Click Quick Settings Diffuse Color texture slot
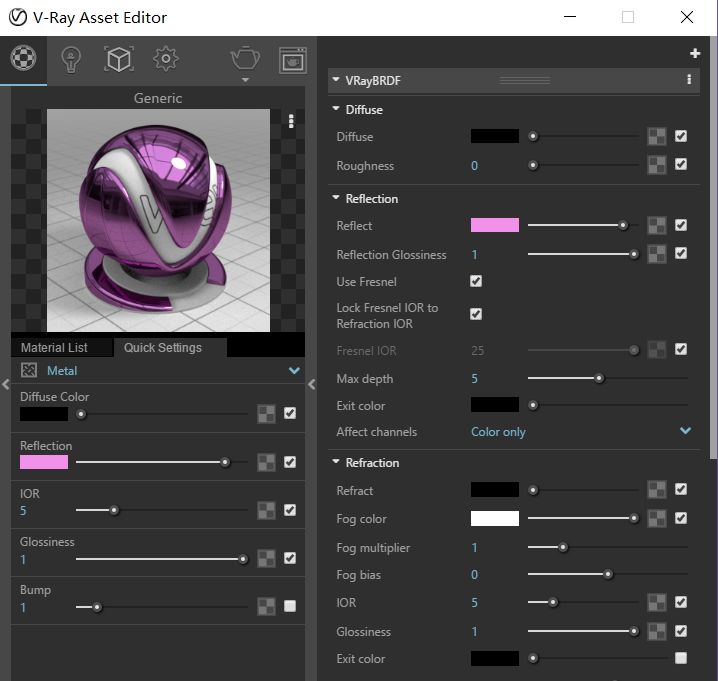 [267, 414]
